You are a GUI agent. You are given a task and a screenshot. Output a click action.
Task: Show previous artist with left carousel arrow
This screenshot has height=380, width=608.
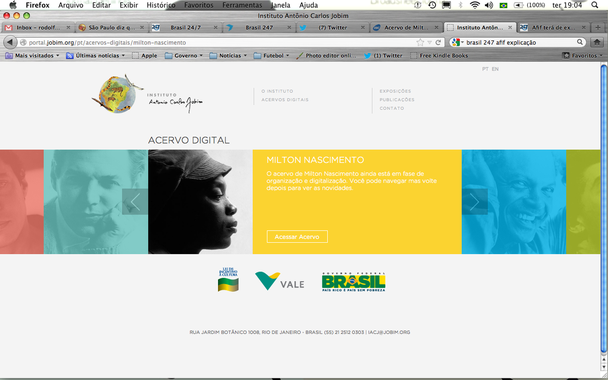pyautogui.click(x=135, y=202)
